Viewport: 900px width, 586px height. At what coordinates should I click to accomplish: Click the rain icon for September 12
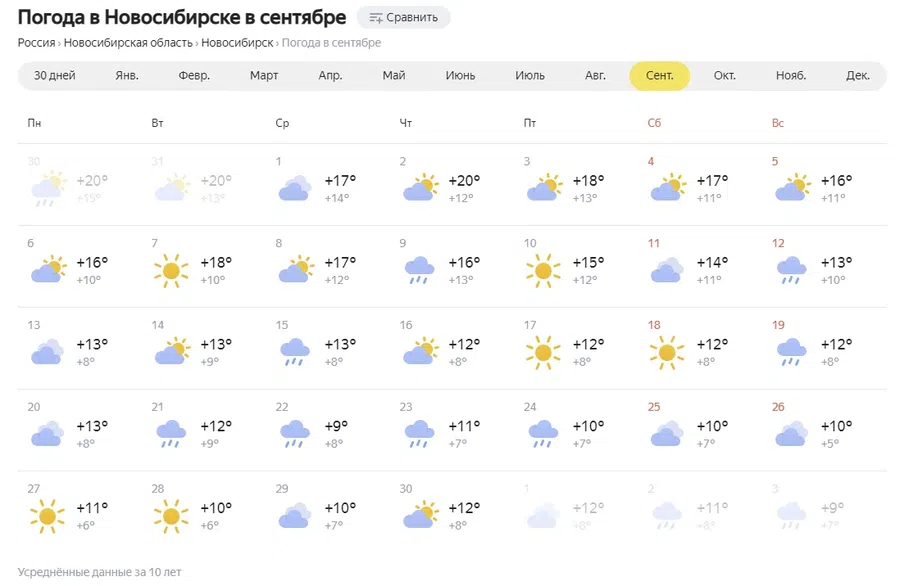[792, 270]
